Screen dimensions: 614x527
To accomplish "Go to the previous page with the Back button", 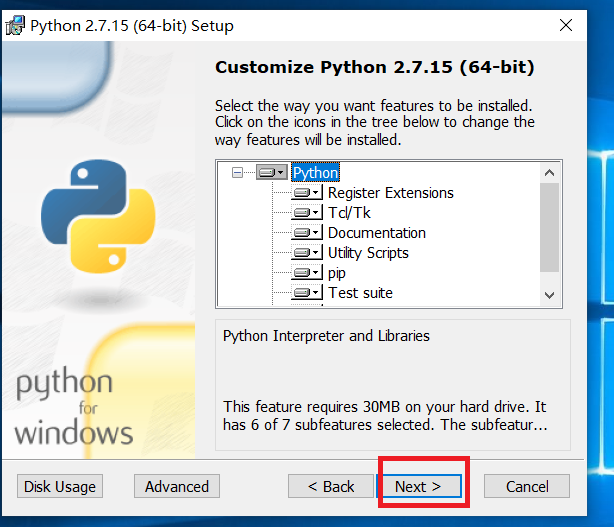I will [x=331, y=486].
